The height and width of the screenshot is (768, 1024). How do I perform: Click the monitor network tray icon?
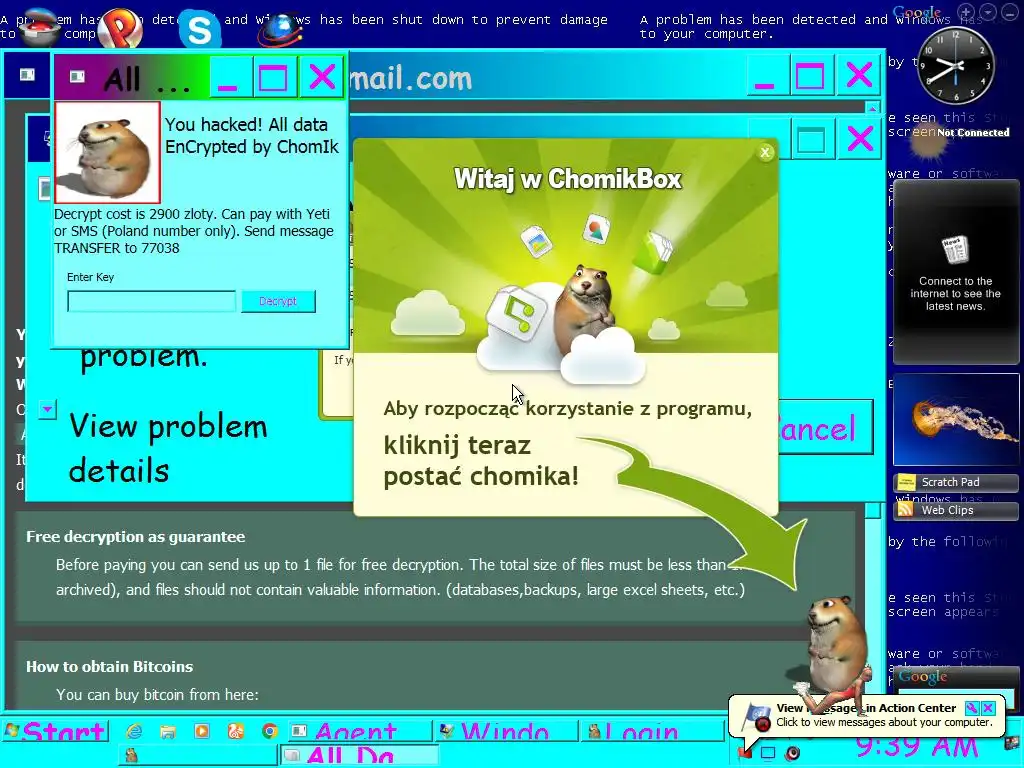tap(768, 753)
